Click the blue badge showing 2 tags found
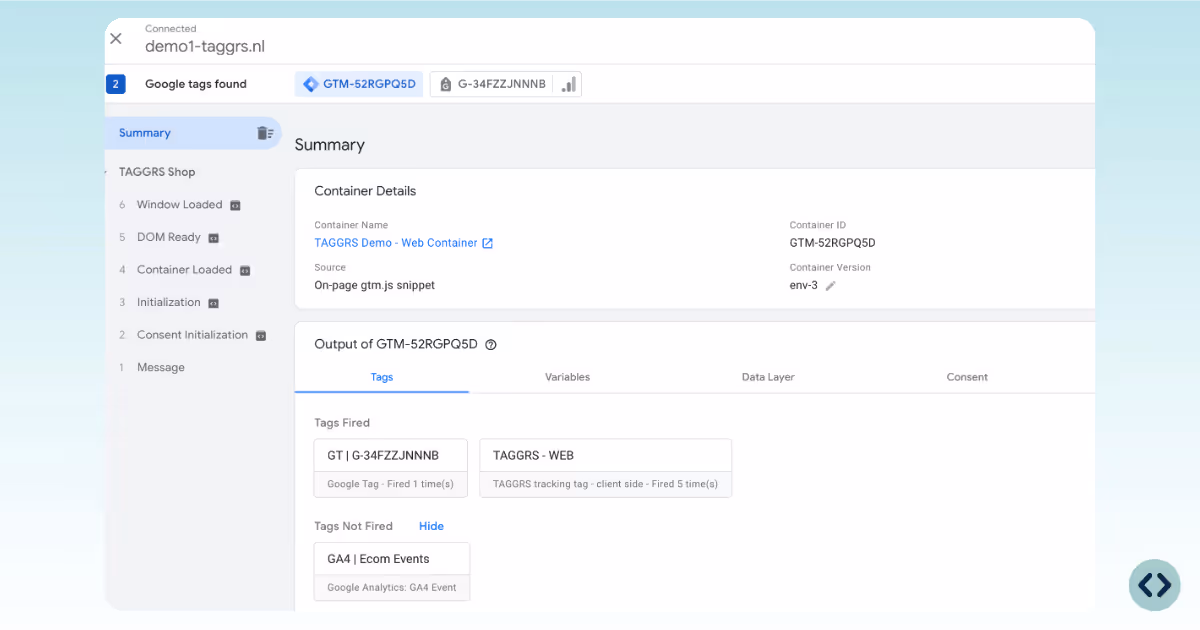The width and height of the screenshot is (1200, 630). point(116,84)
